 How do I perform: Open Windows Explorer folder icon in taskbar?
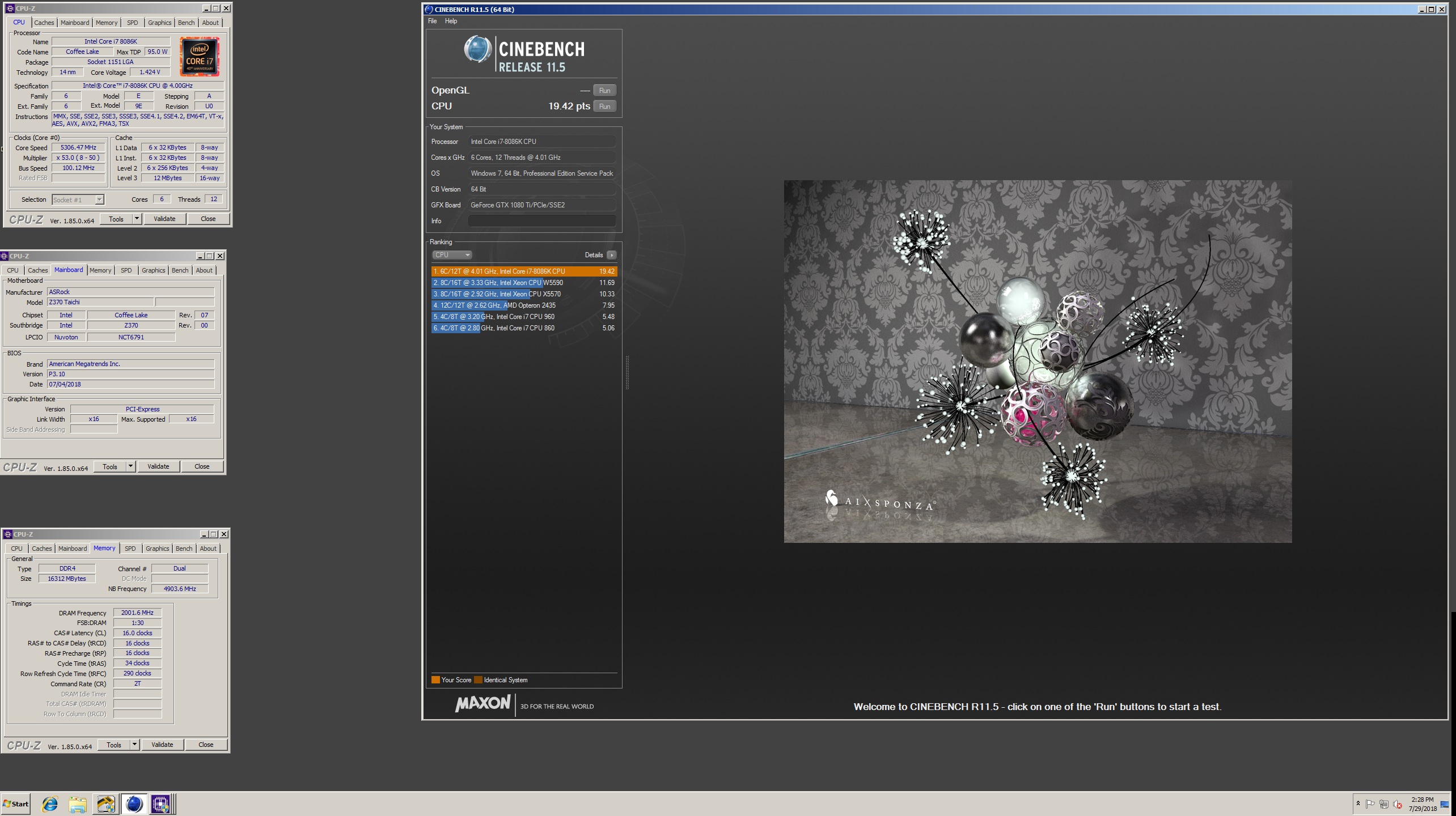[x=78, y=804]
